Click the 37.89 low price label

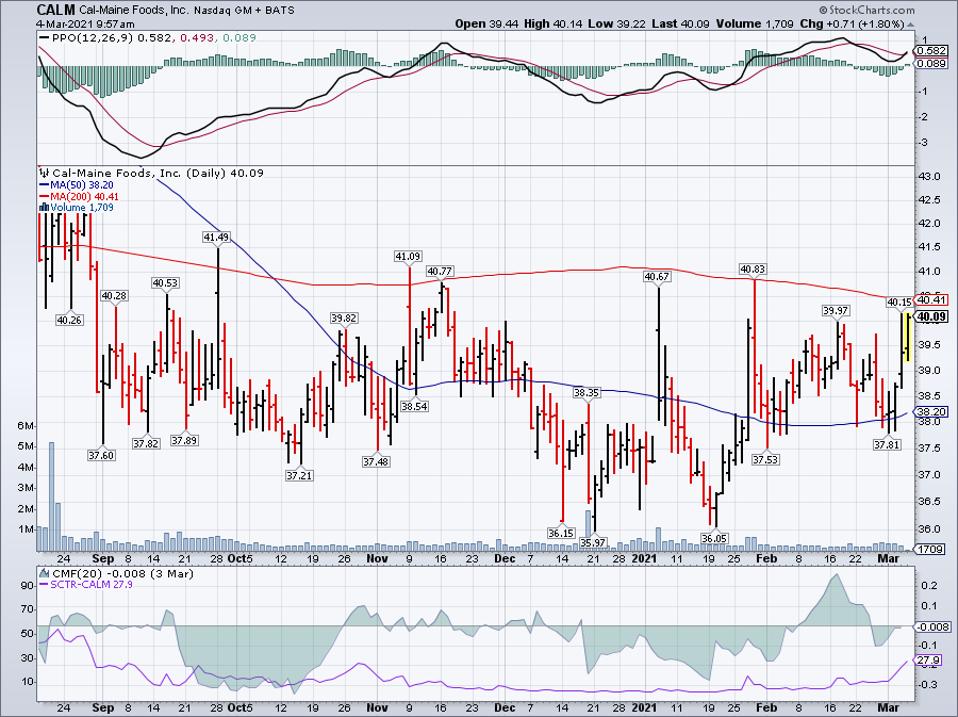[x=184, y=440]
